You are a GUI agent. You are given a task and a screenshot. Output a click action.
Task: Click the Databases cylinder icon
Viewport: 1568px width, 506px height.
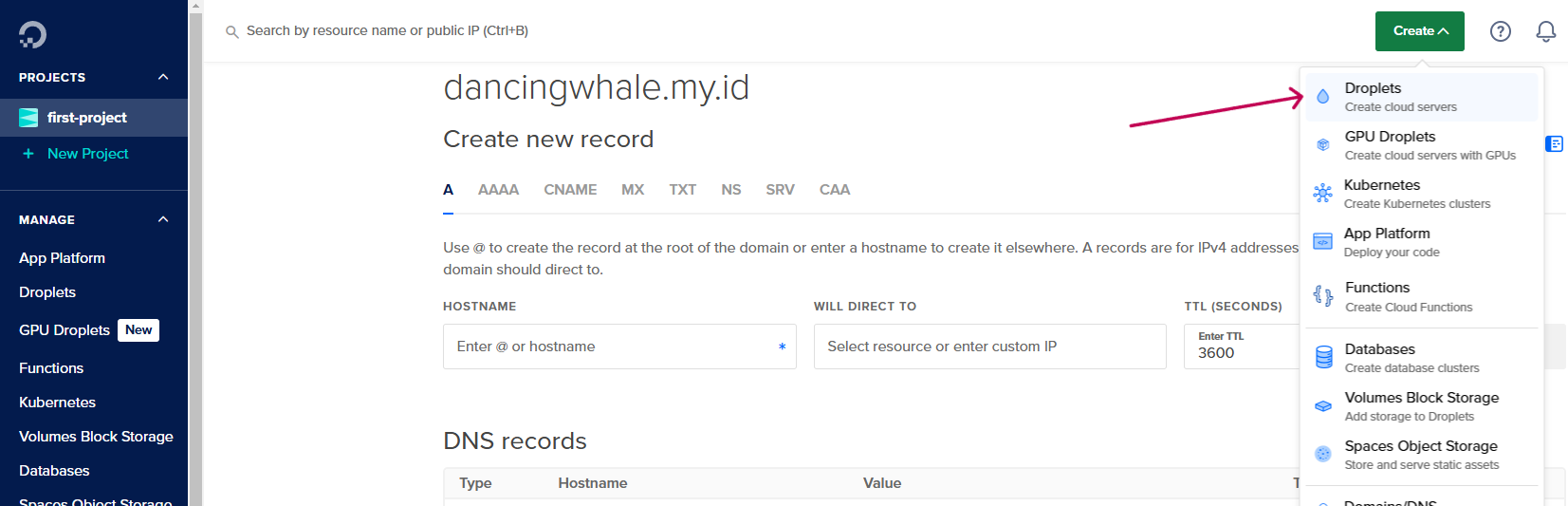(x=1323, y=358)
